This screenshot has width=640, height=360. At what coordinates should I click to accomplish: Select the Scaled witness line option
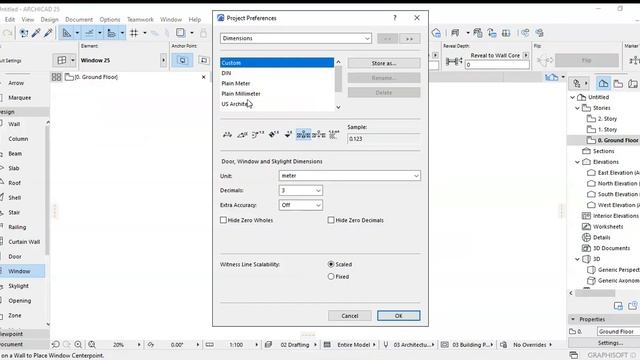point(331,264)
